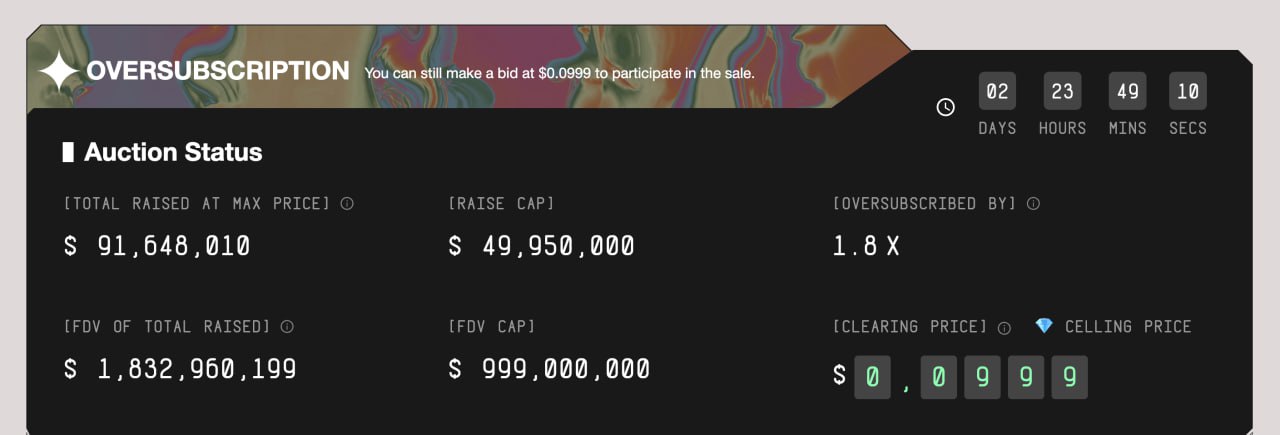Click the MINS countdown box showing 49
The height and width of the screenshot is (435, 1280).
1127,92
